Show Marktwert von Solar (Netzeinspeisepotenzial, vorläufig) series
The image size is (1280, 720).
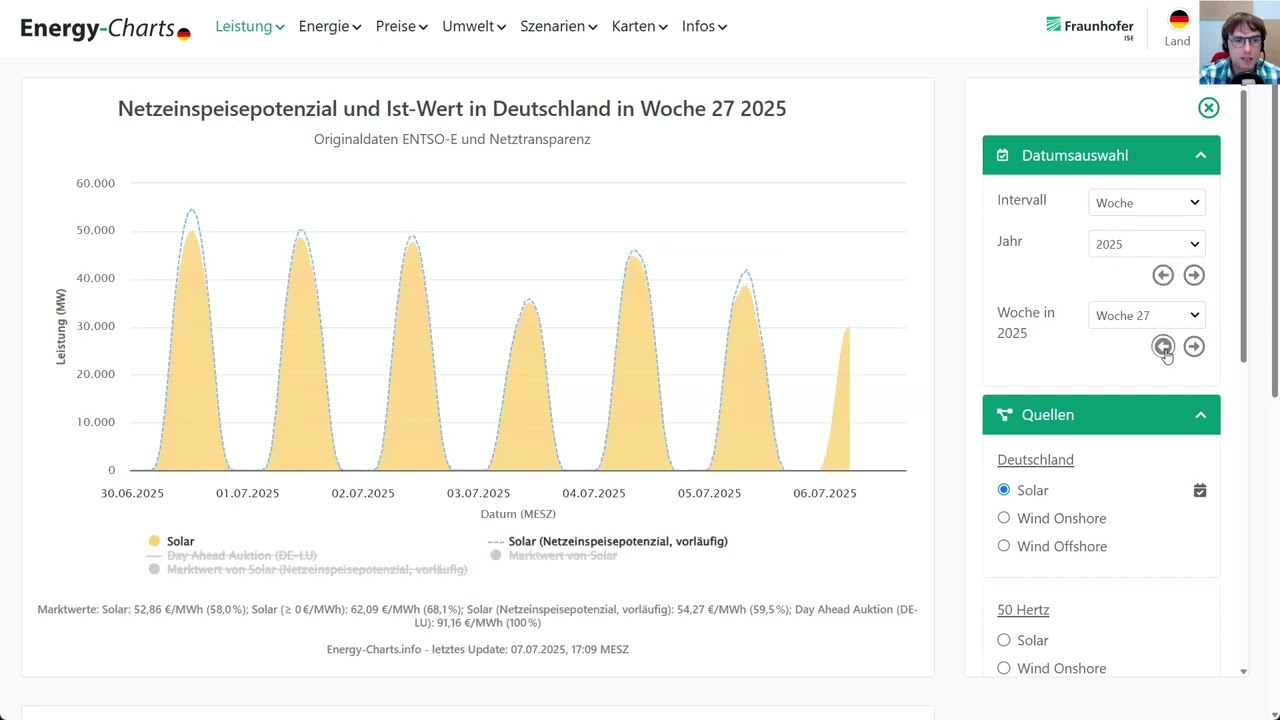317,569
